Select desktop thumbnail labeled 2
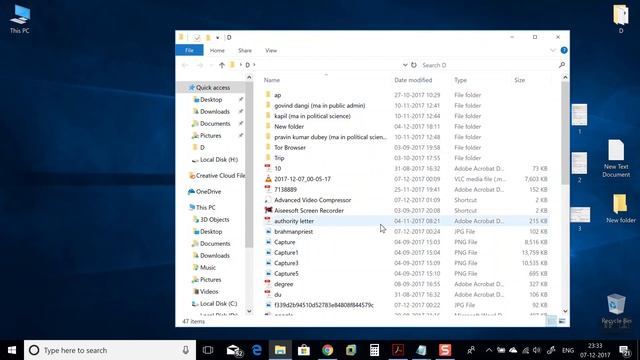 click(579, 167)
